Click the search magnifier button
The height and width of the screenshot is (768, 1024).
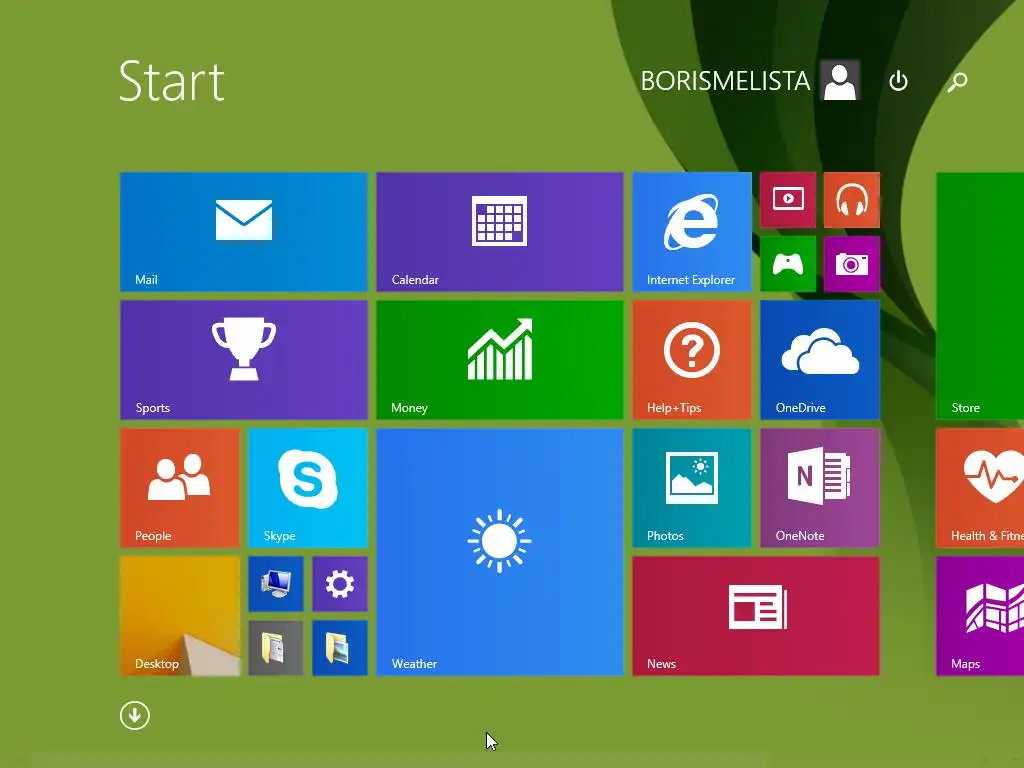(x=957, y=81)
